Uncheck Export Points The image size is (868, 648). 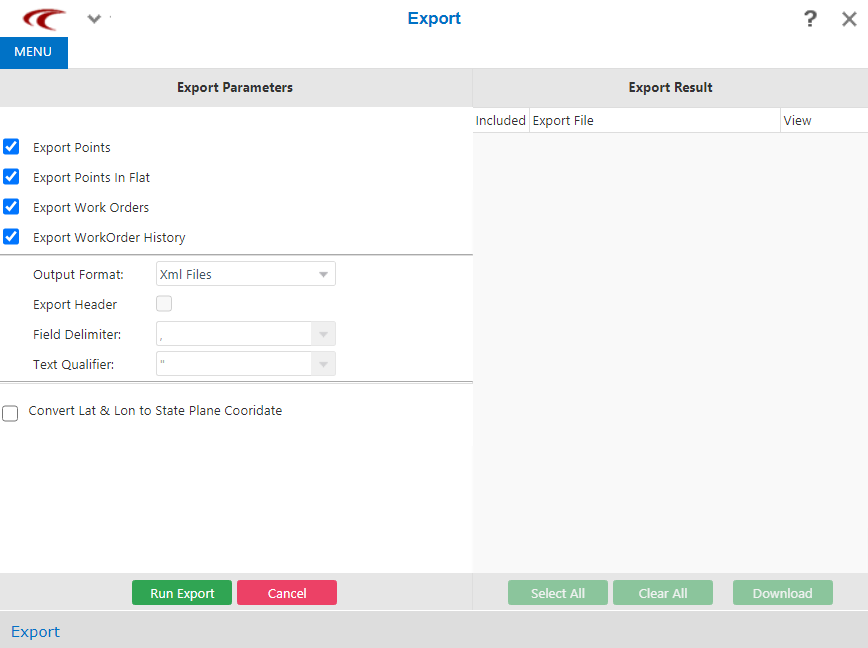pyautogui.click(x=11, y=146)
